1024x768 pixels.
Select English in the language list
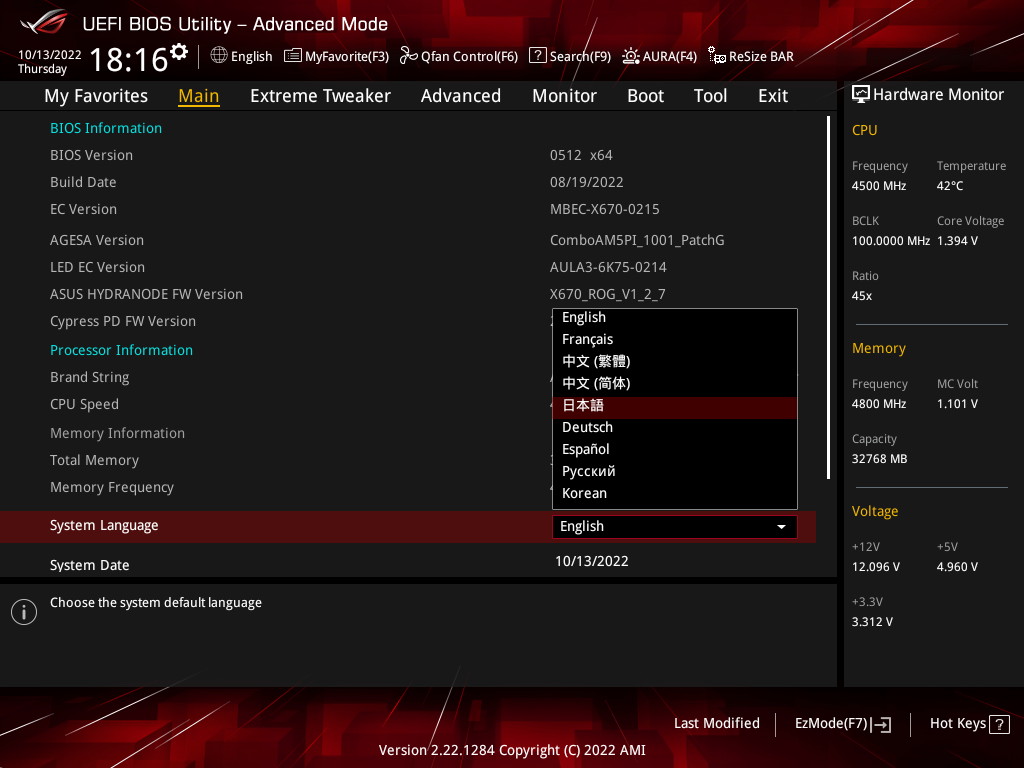click(675, 317)
